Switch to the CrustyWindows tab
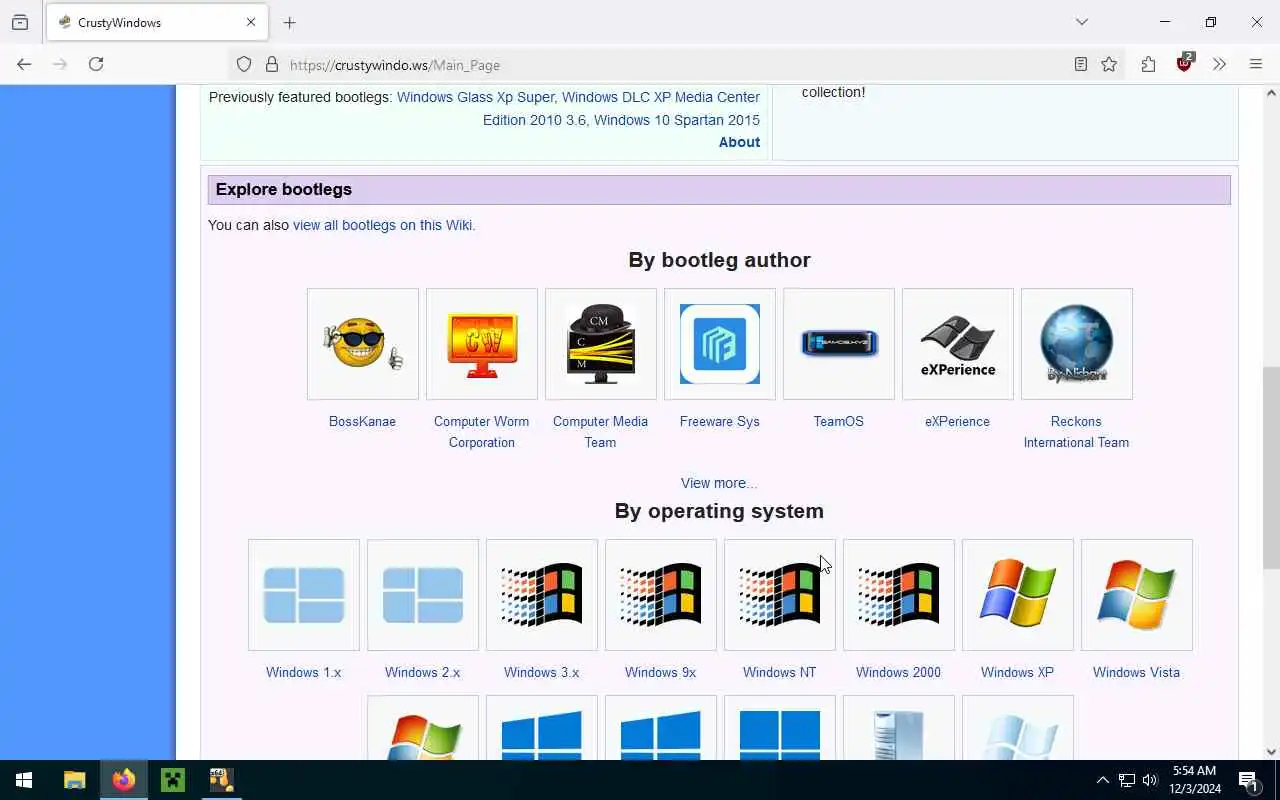 pyautogui.click(x=155, y=22)
